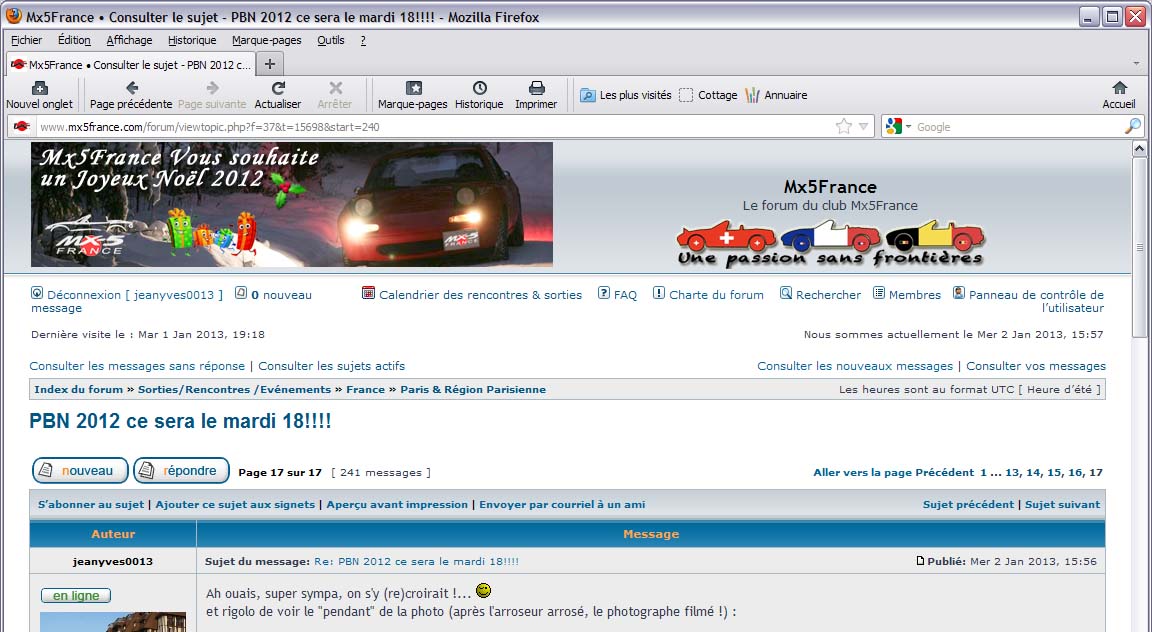Click the topic title PBN 2012 heading
Screen dimensions: 1152x632
(x=180, y=421)
